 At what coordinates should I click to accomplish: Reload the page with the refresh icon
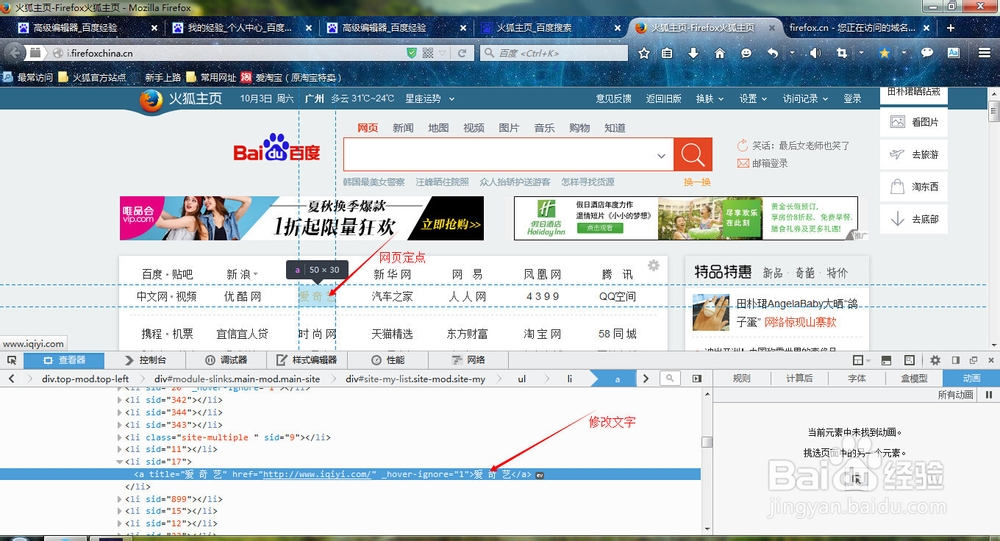(x=462, y=53)
